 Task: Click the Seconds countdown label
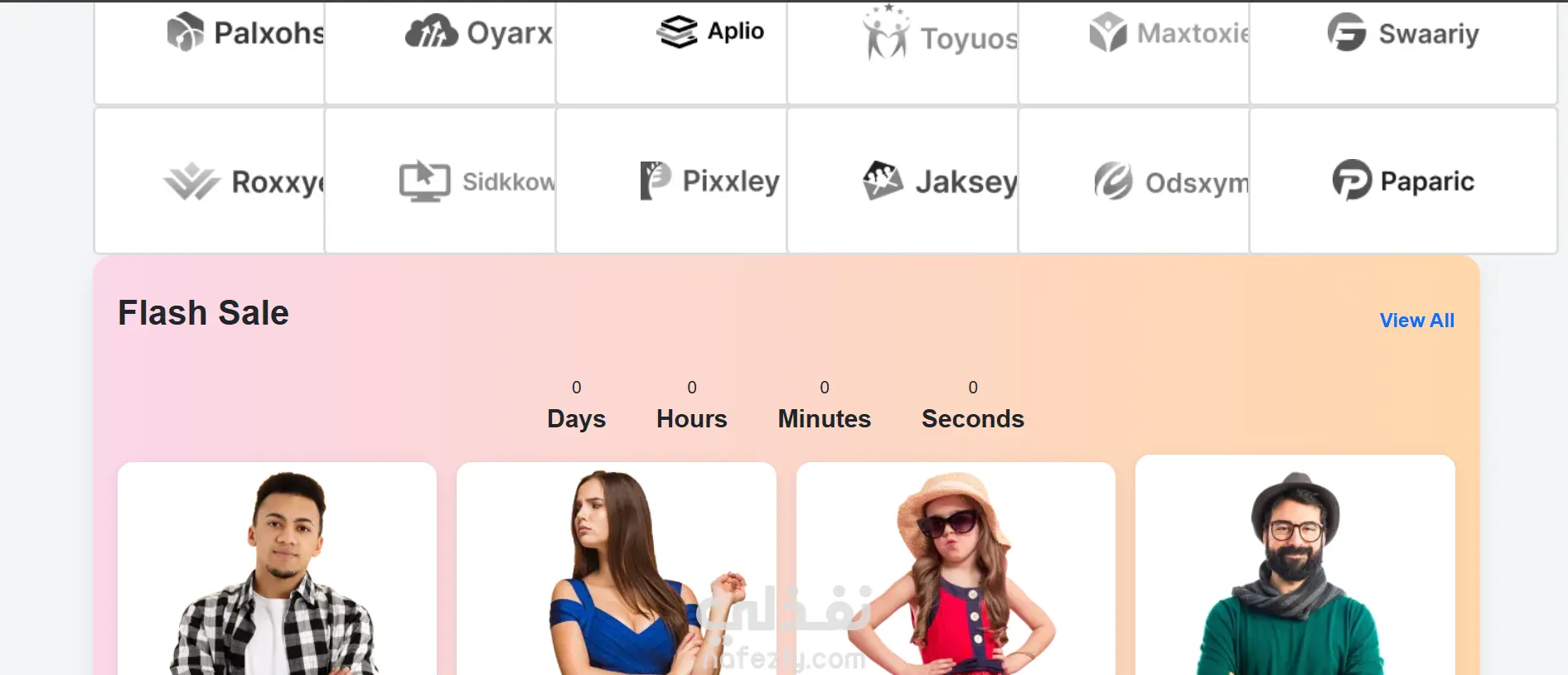pos(972,419)
